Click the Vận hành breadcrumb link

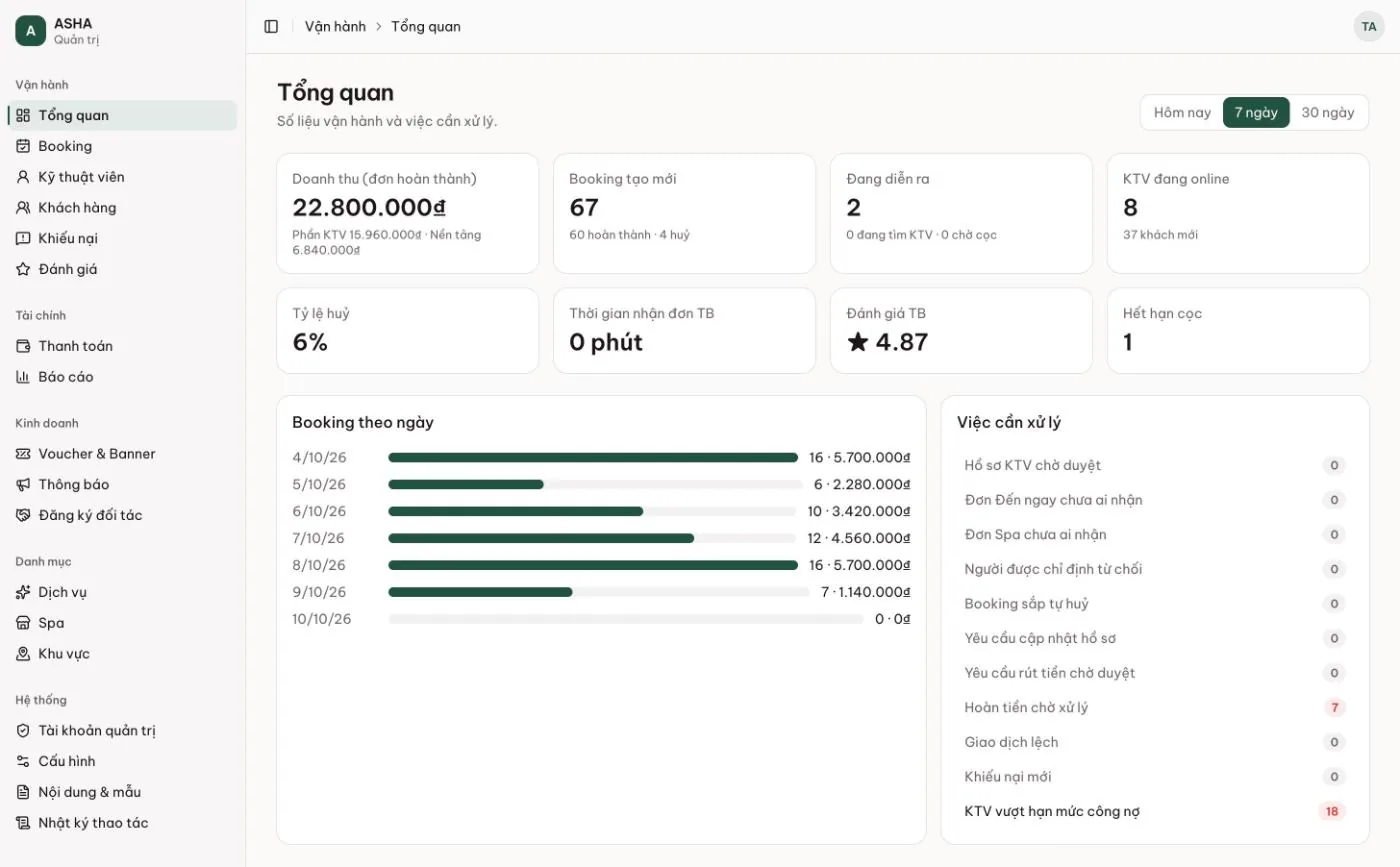pyautogui.click(x=335, y=27)
